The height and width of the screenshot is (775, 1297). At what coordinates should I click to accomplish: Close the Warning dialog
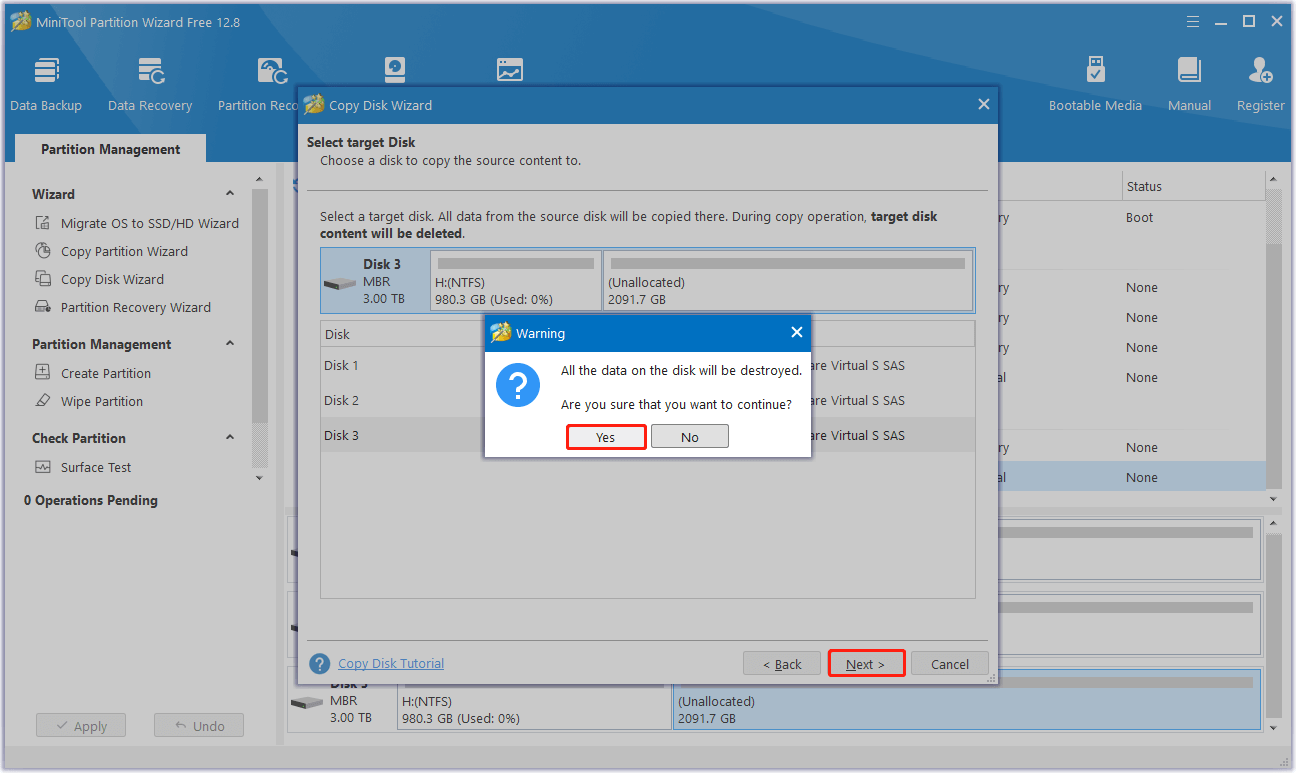point(797,333)
